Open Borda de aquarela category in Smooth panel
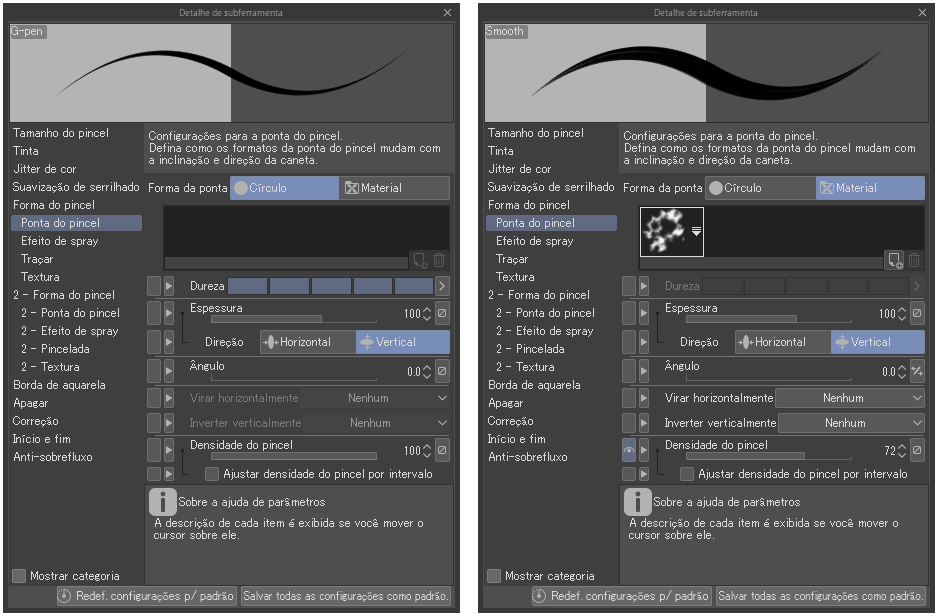 534,385
